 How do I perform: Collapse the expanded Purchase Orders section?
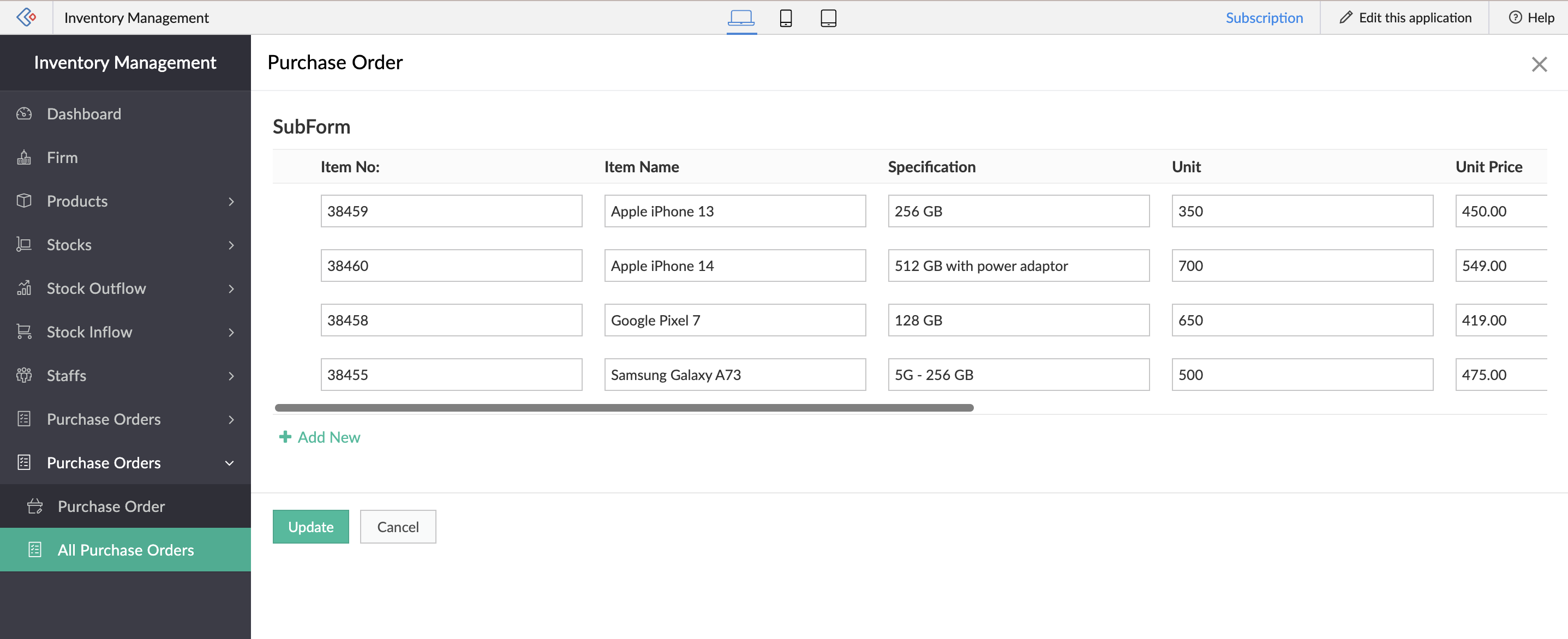pyautogui.click(x=230, y=463)
